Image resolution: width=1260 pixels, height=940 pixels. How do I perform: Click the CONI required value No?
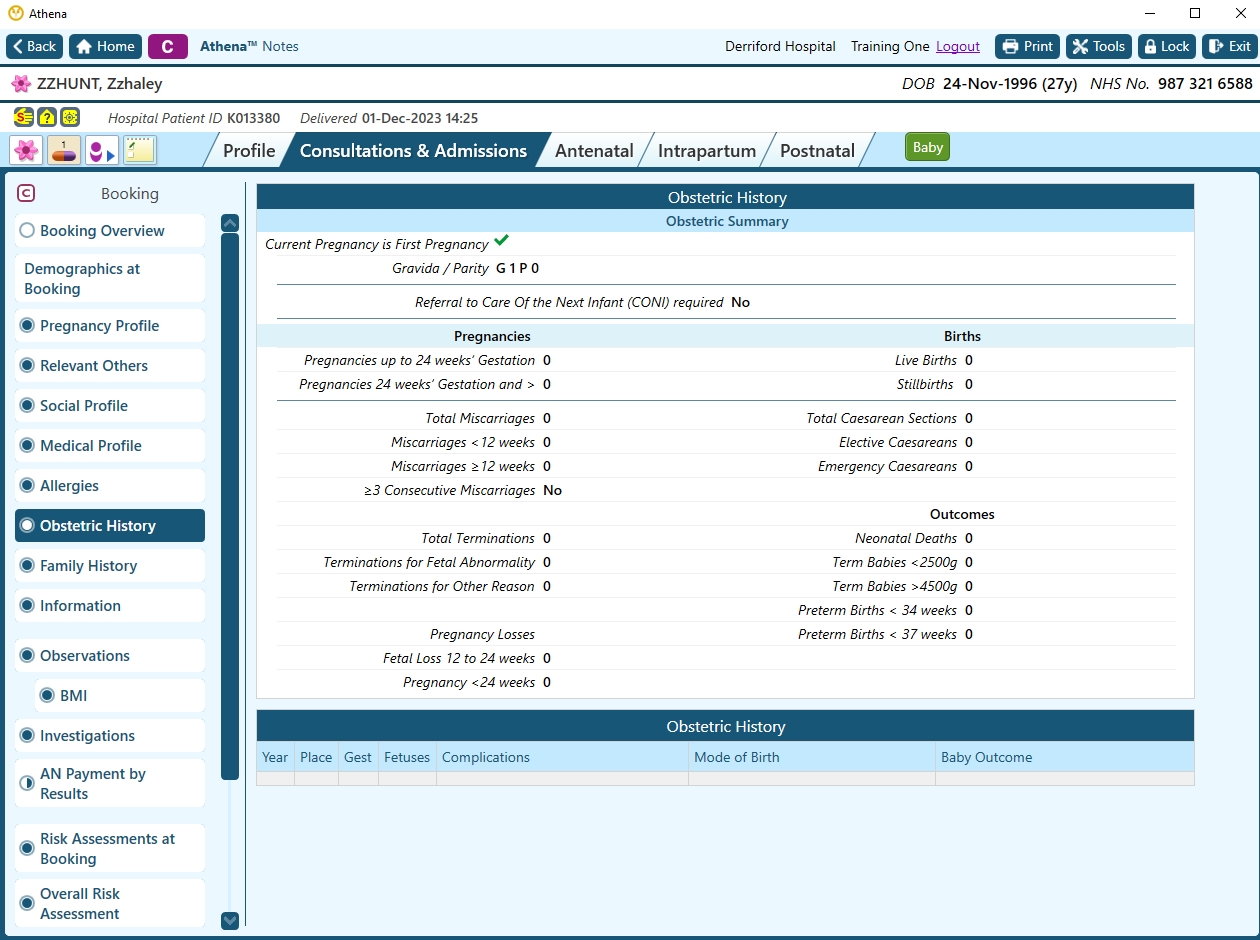click(x=740, y=302)
